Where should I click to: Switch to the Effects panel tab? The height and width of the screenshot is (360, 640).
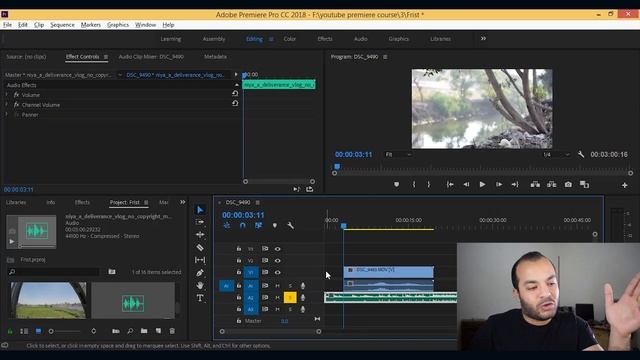click(x=82, y=202)
